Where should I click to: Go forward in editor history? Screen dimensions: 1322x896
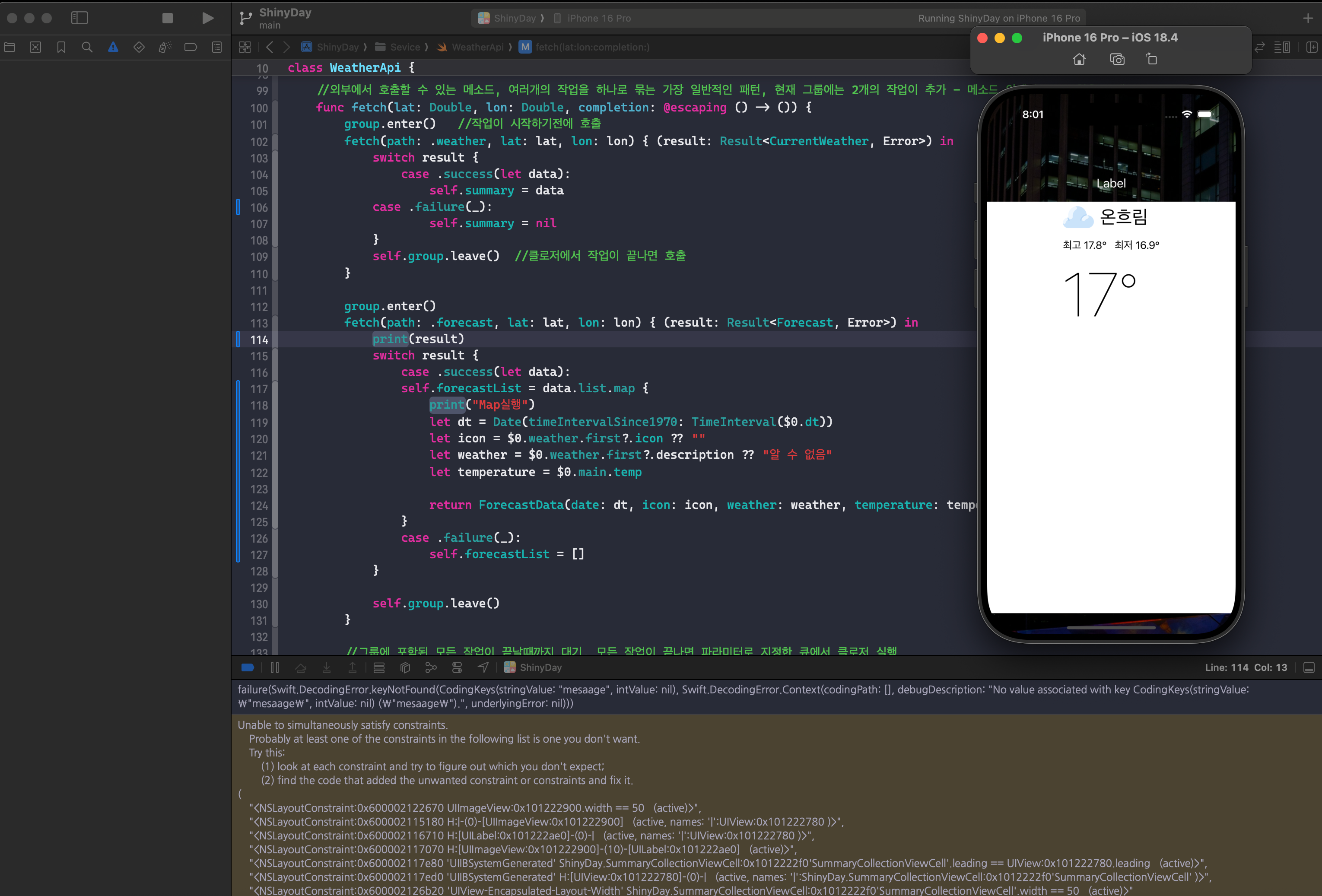287,47
